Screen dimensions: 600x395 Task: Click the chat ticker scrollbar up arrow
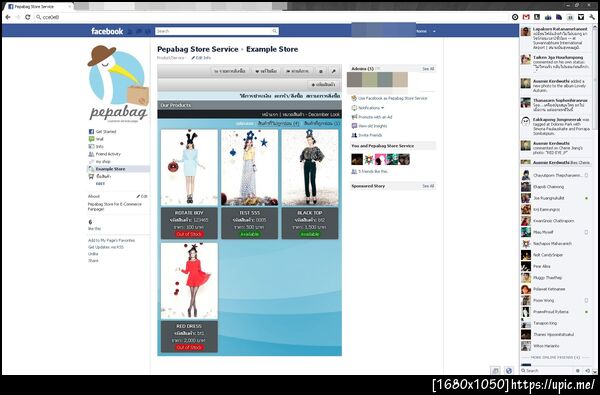[595, 27]
